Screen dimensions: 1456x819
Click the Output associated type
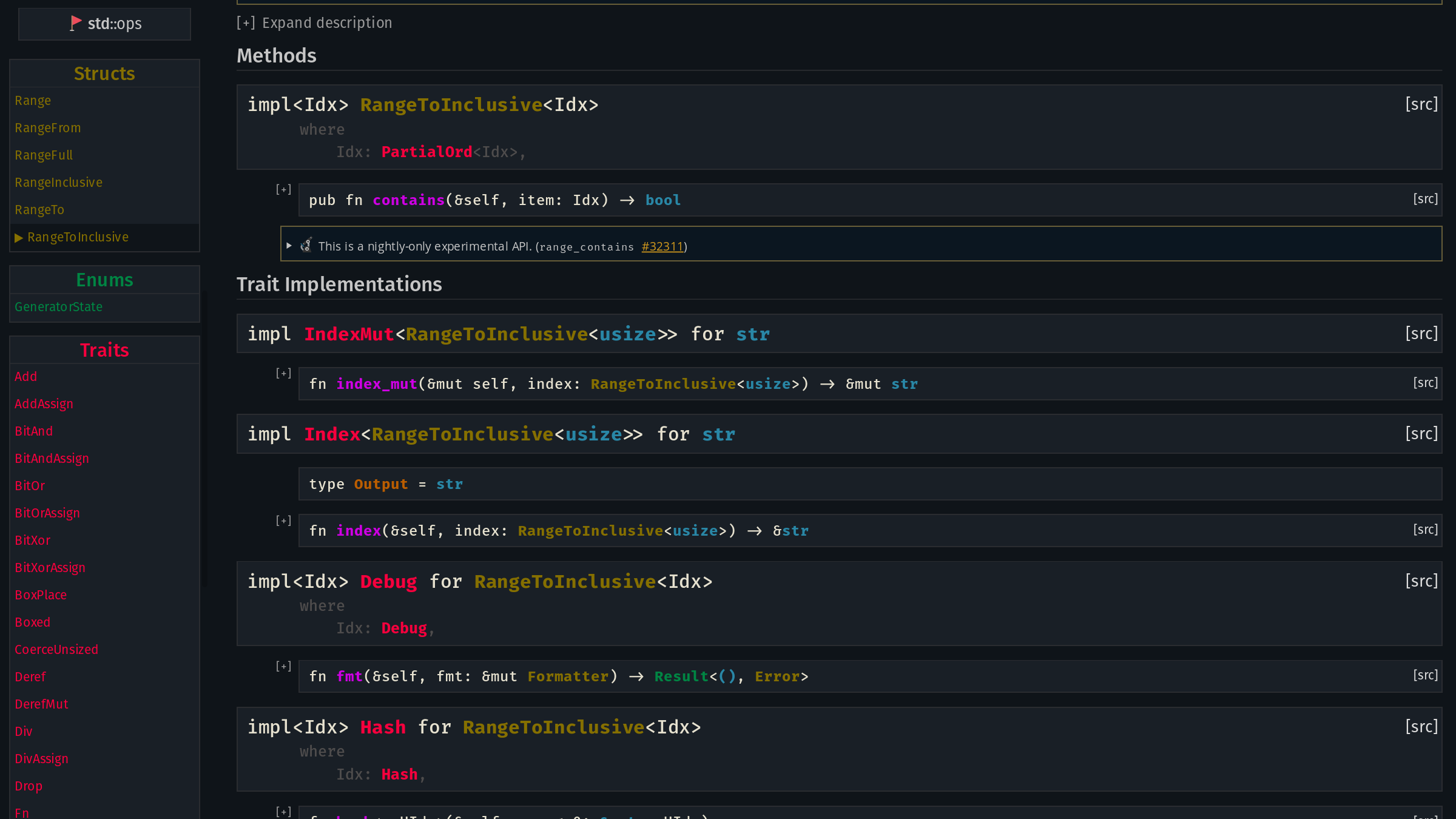tap(381, 484)
